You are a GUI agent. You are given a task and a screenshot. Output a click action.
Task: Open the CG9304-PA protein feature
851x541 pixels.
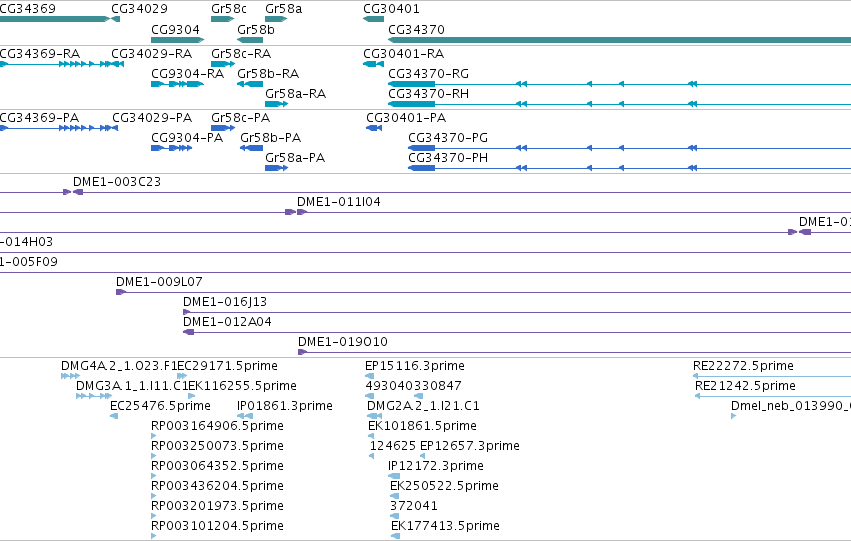coord(172,148)
